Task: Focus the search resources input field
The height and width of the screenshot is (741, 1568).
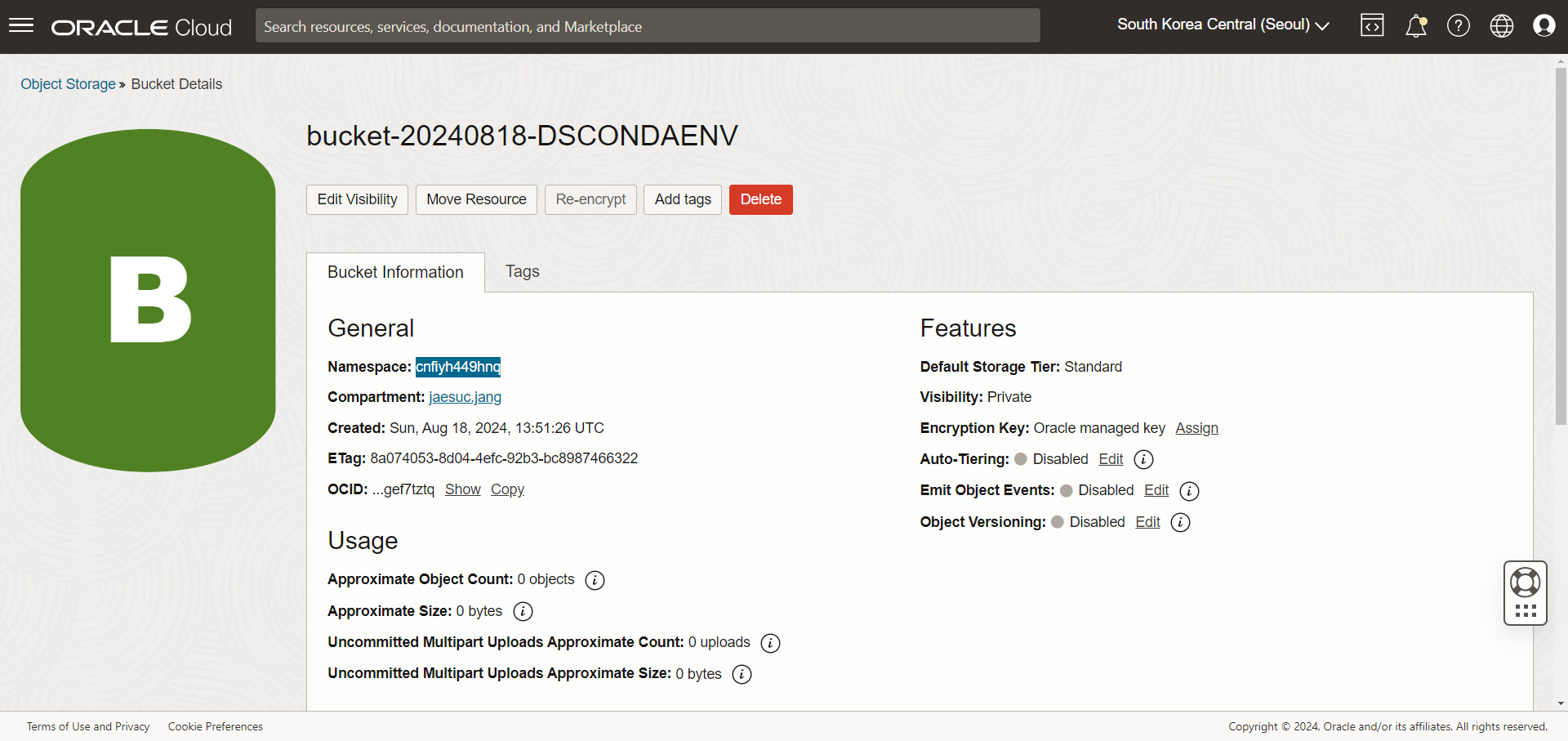Action: 648,26
